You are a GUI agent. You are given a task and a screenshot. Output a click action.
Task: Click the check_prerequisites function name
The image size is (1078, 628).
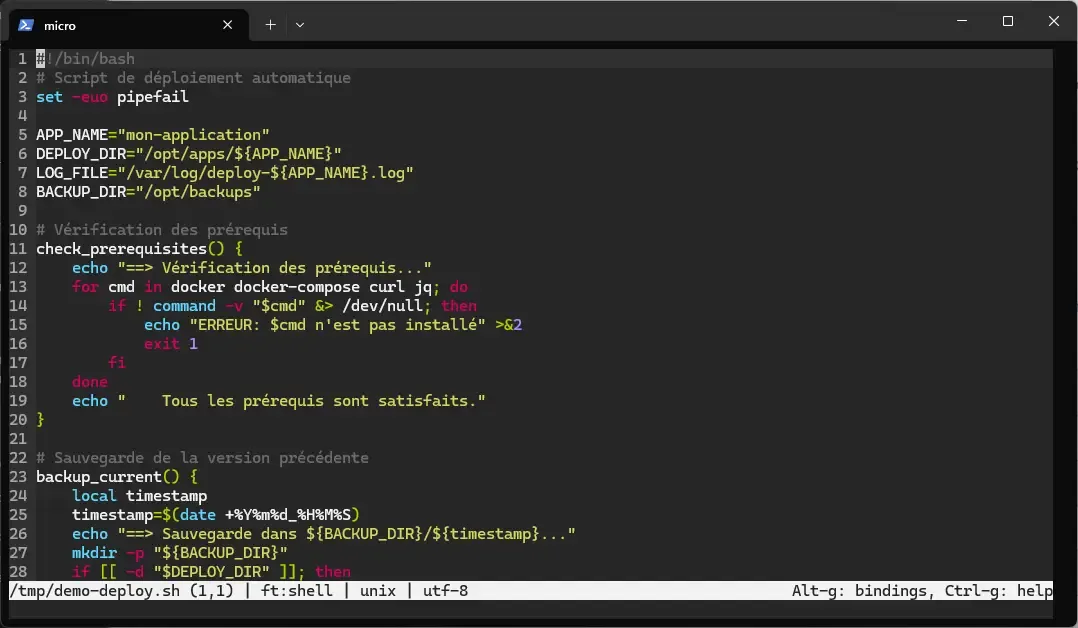tap(120, 248)
